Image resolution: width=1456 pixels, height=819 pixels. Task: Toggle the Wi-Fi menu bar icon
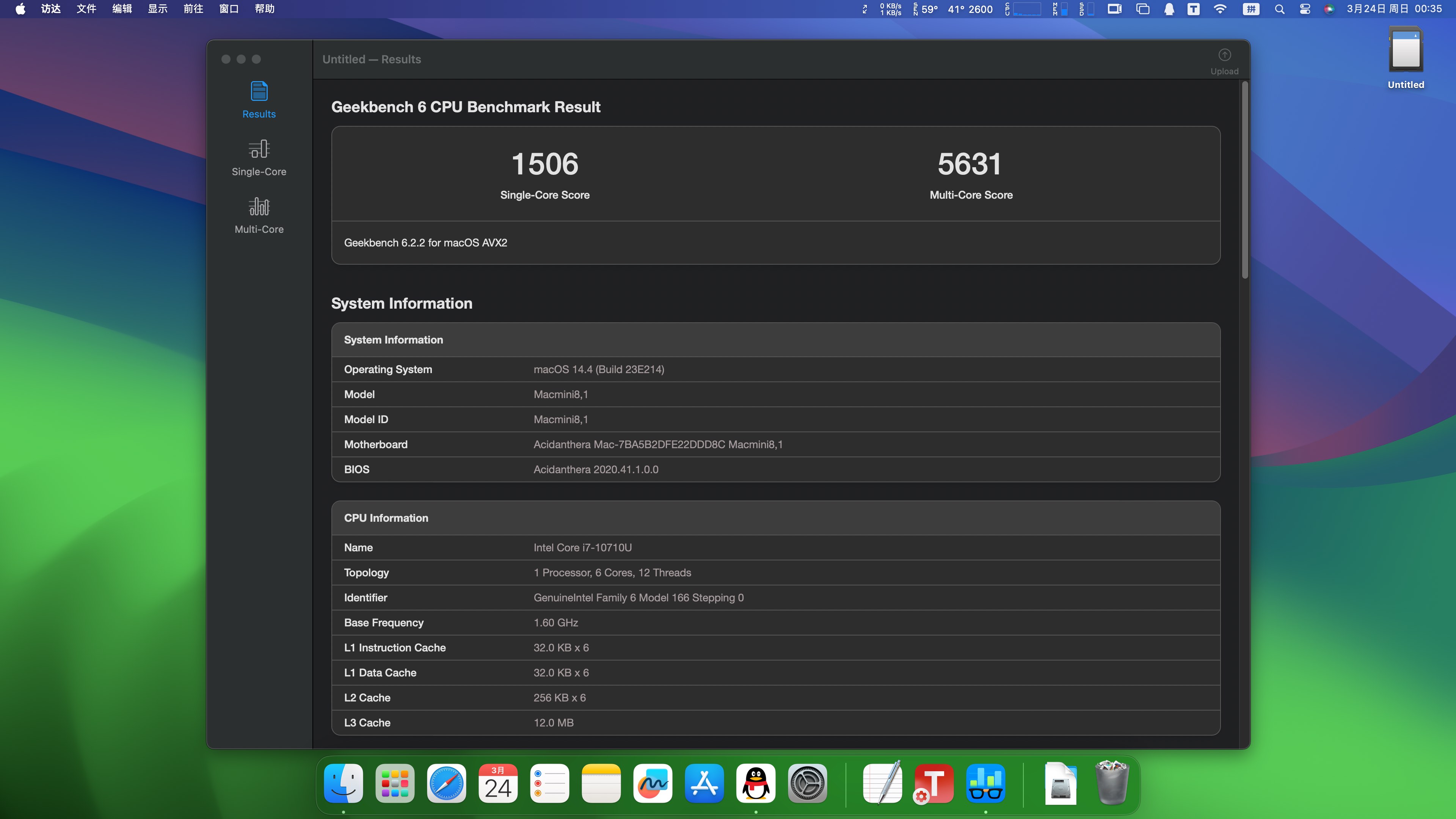[x=1220, y=9]
